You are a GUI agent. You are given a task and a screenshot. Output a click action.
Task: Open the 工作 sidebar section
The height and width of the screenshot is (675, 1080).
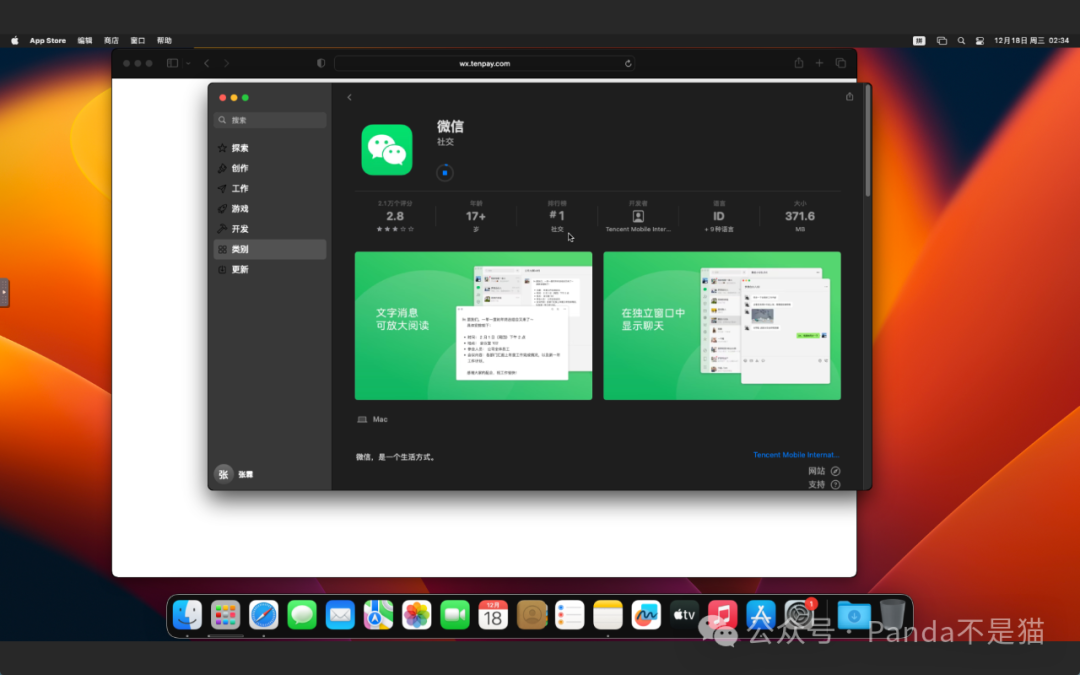(x=270, y=188)
